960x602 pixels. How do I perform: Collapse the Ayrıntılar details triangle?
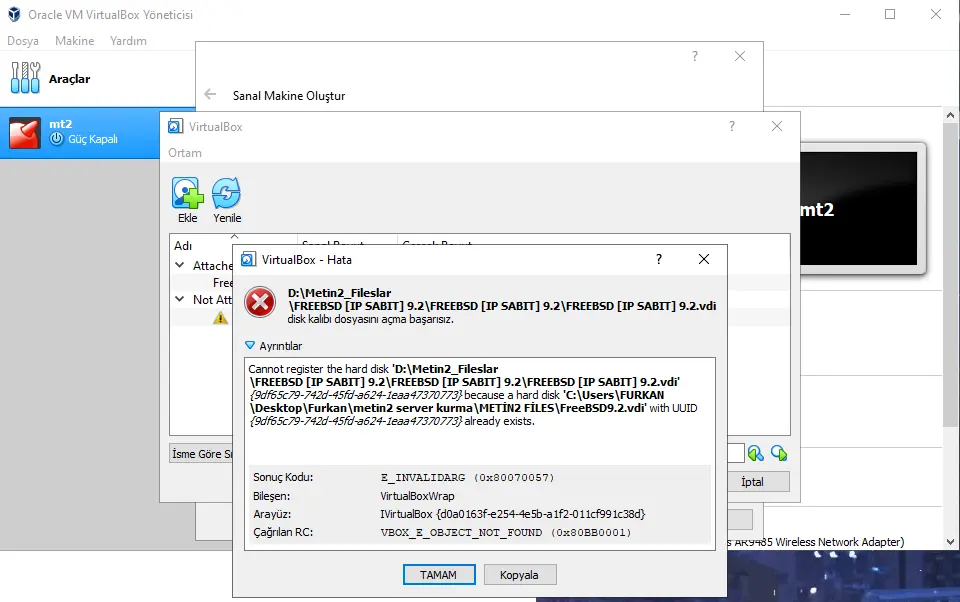coord(250,345)
